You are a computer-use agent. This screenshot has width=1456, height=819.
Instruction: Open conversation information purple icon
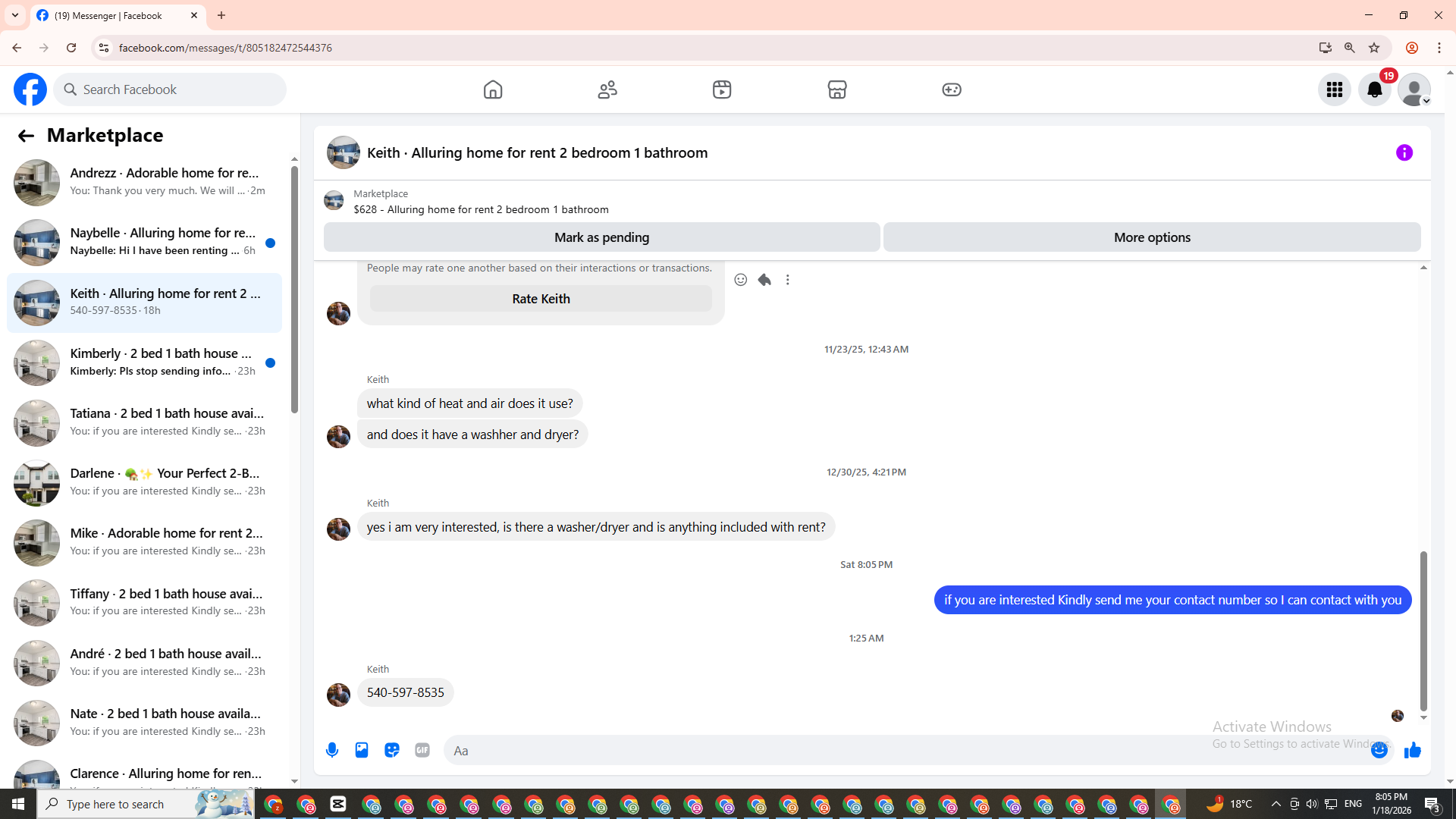tap(1404, 152)
